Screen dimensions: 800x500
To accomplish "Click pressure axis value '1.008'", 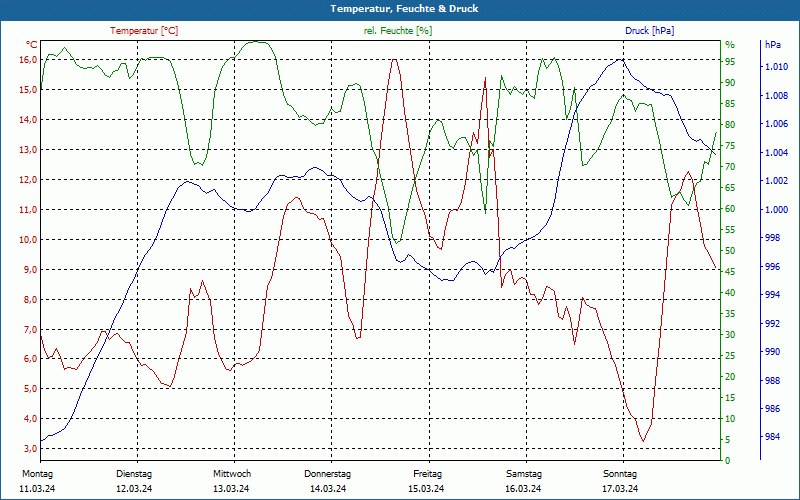I will [777, 95].
